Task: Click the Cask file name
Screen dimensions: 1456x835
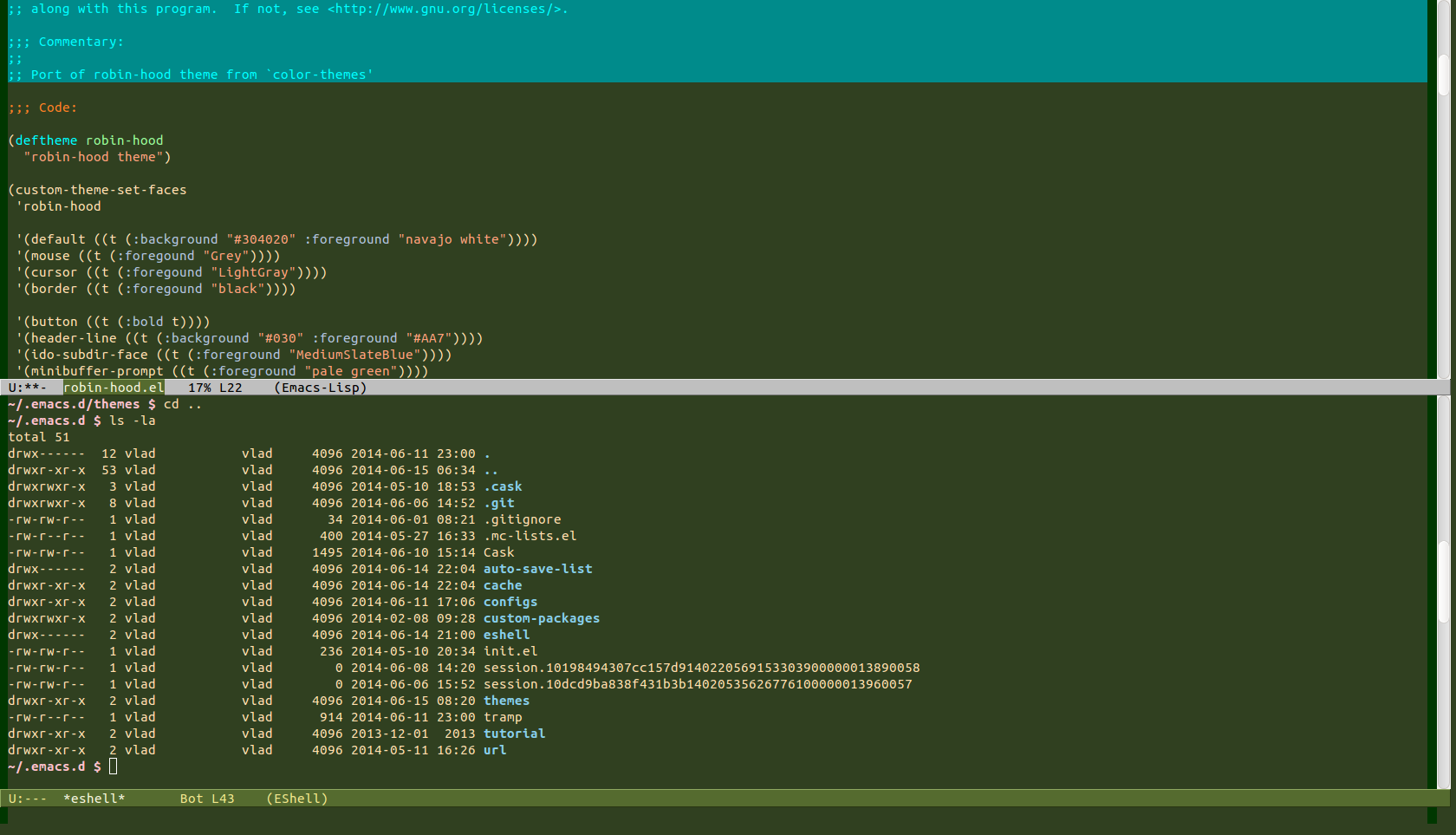Action: tap(499, 552)
